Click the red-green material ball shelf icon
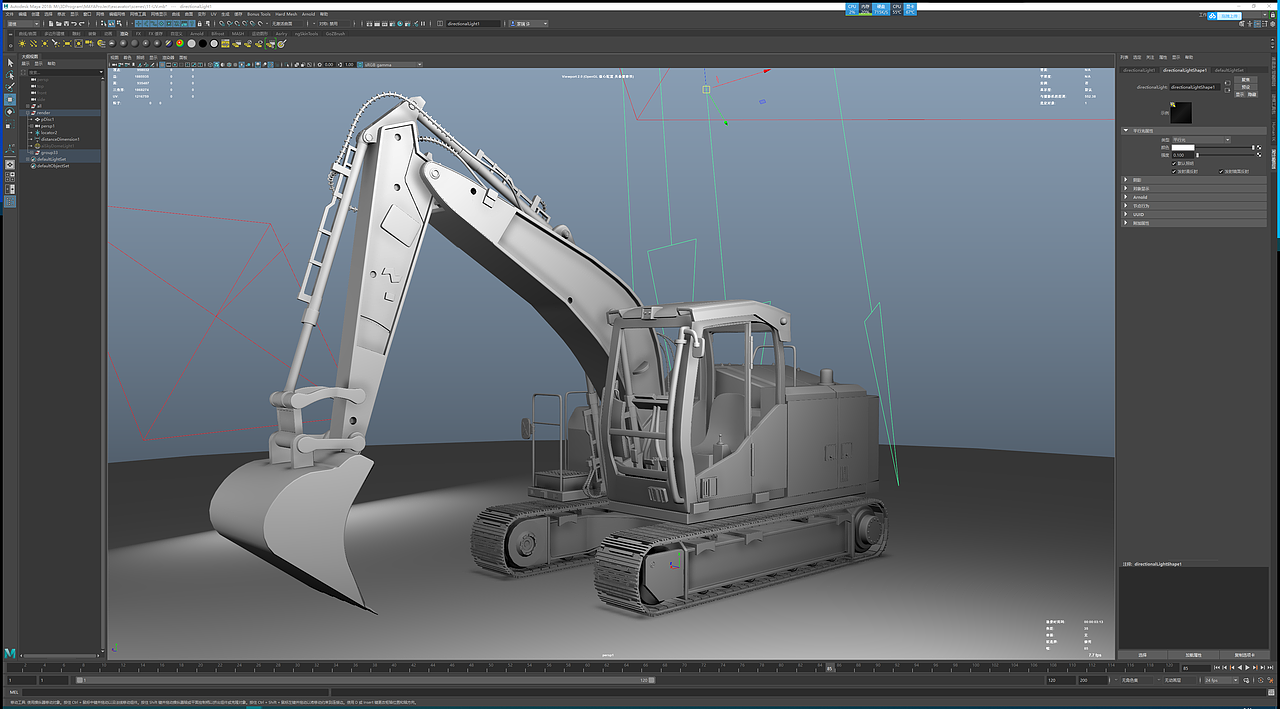Screen dimensions: 1280x709 (179, 44)
